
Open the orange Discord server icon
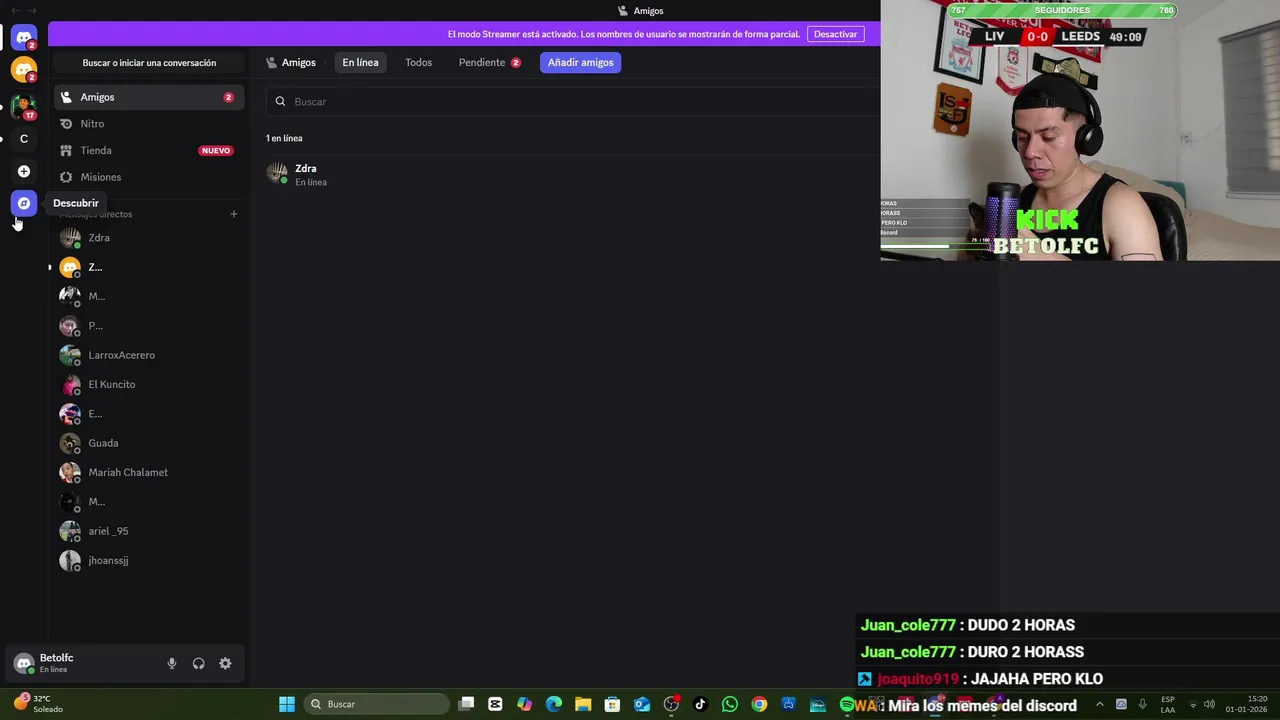(x=24, y=70)
